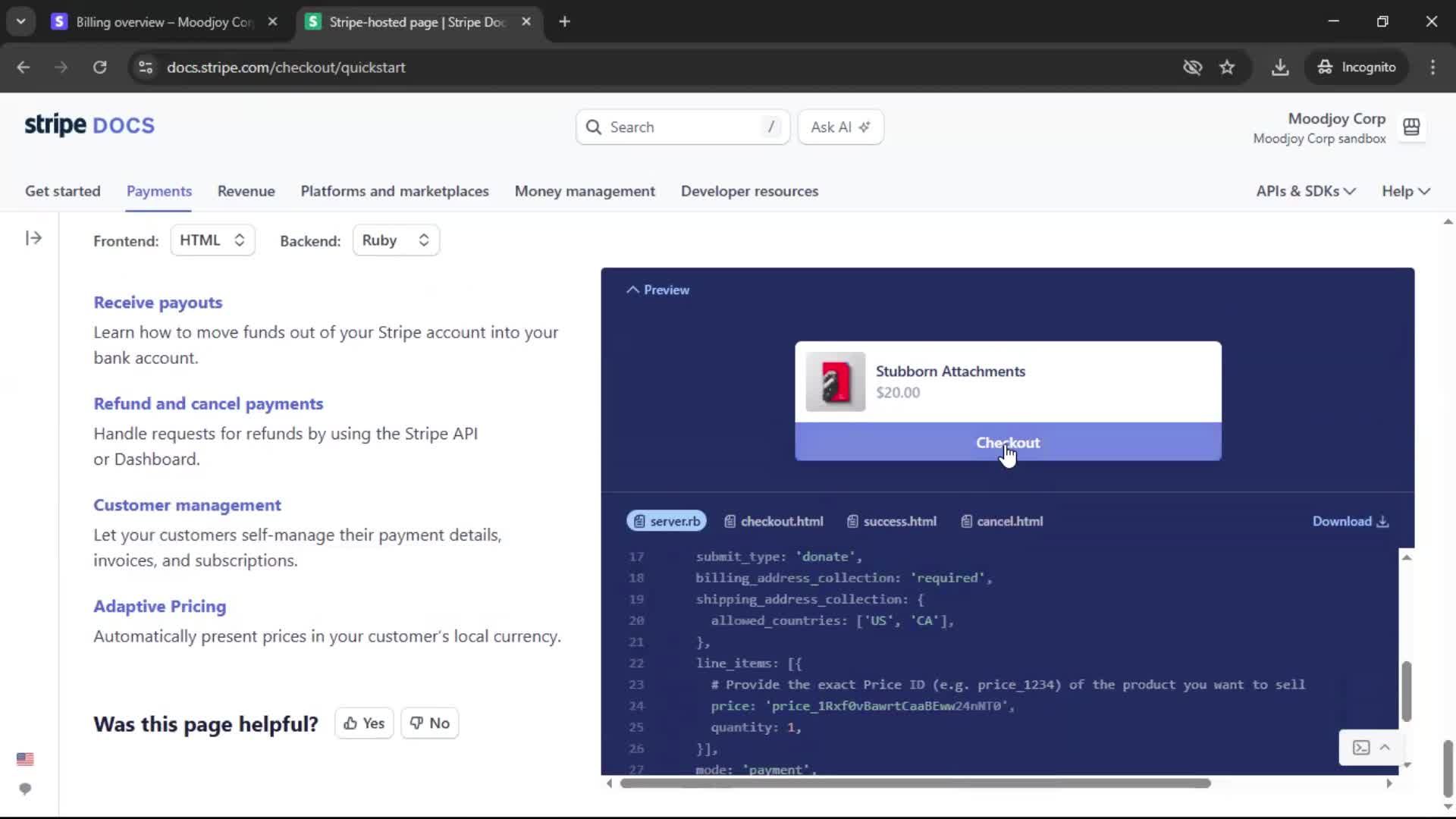Screen dimensions: 1456x819
Task: Focus the docs Search field
Action: click(682, 127)
